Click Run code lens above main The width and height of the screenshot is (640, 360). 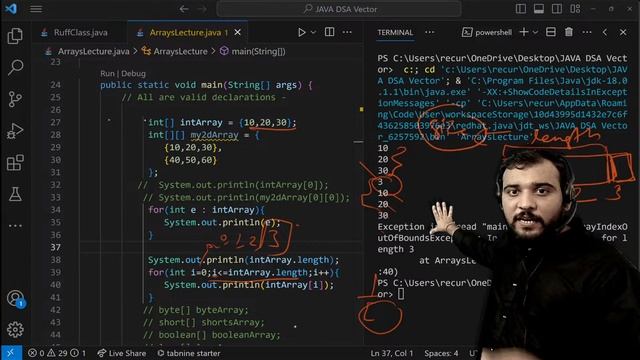[x=107, y=73]
